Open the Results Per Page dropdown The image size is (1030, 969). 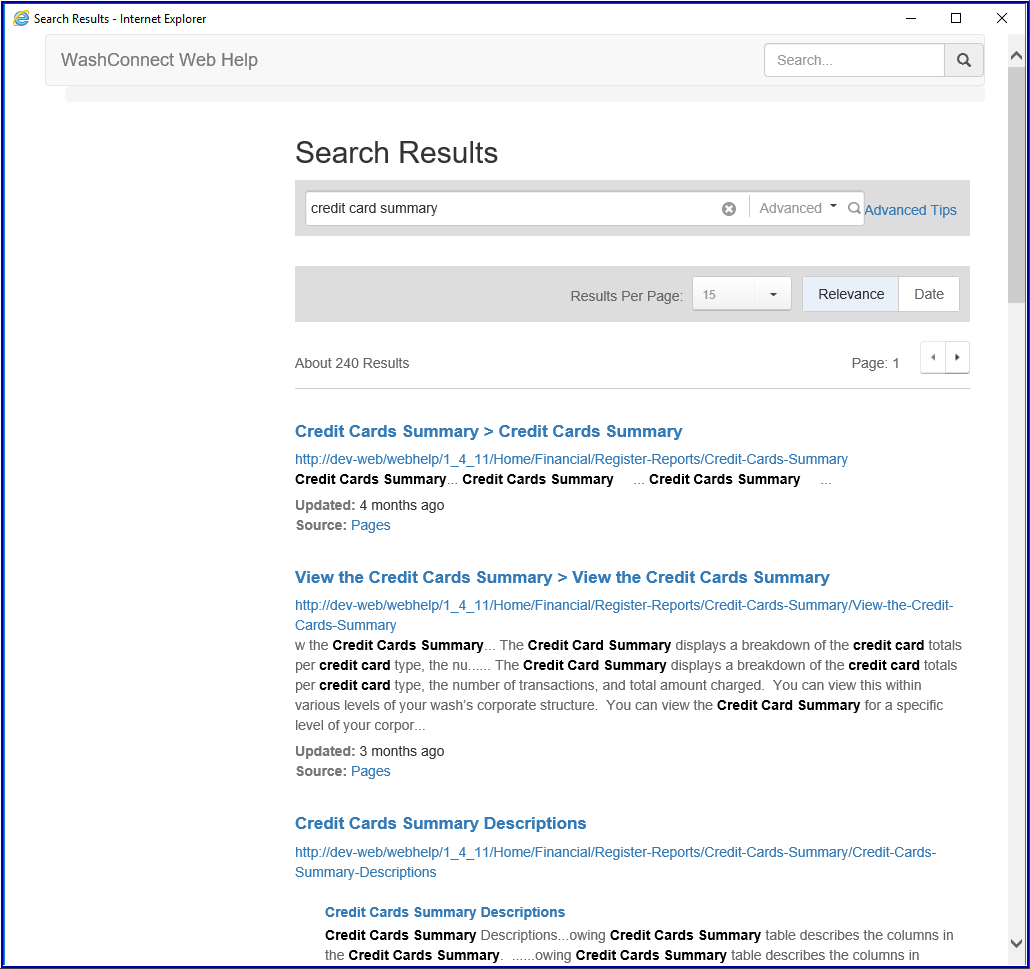741,294
